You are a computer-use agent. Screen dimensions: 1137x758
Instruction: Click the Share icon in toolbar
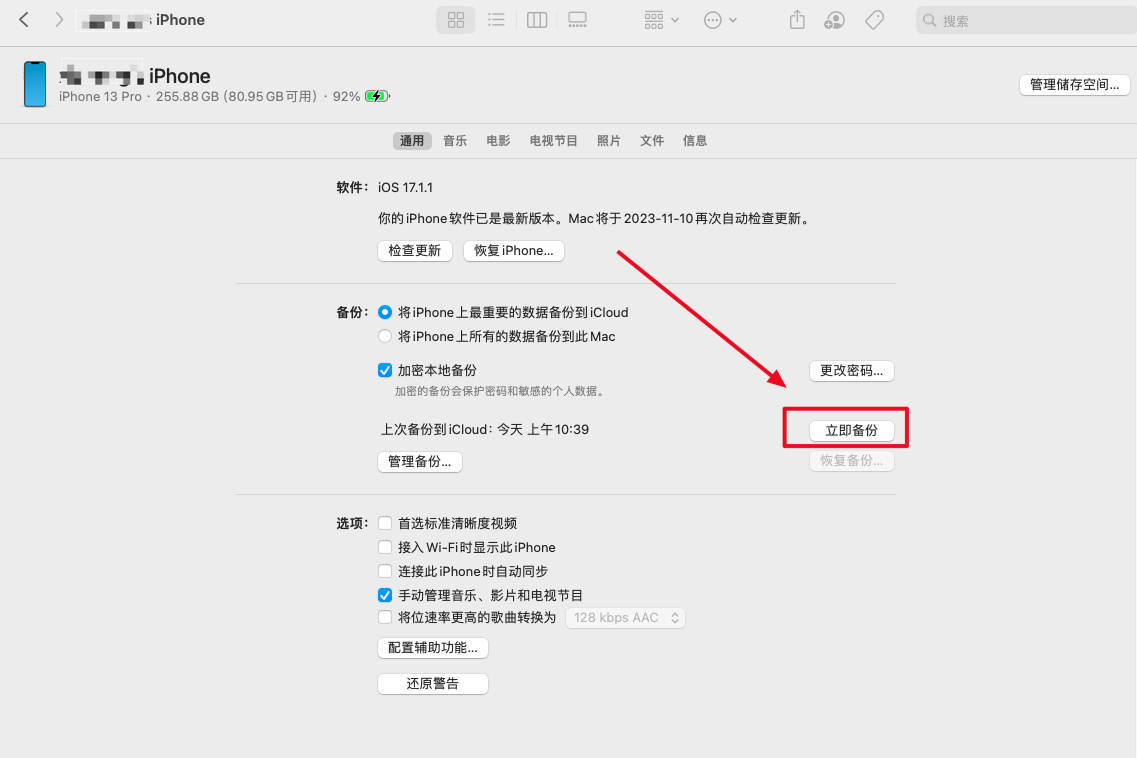click(797, 20)
